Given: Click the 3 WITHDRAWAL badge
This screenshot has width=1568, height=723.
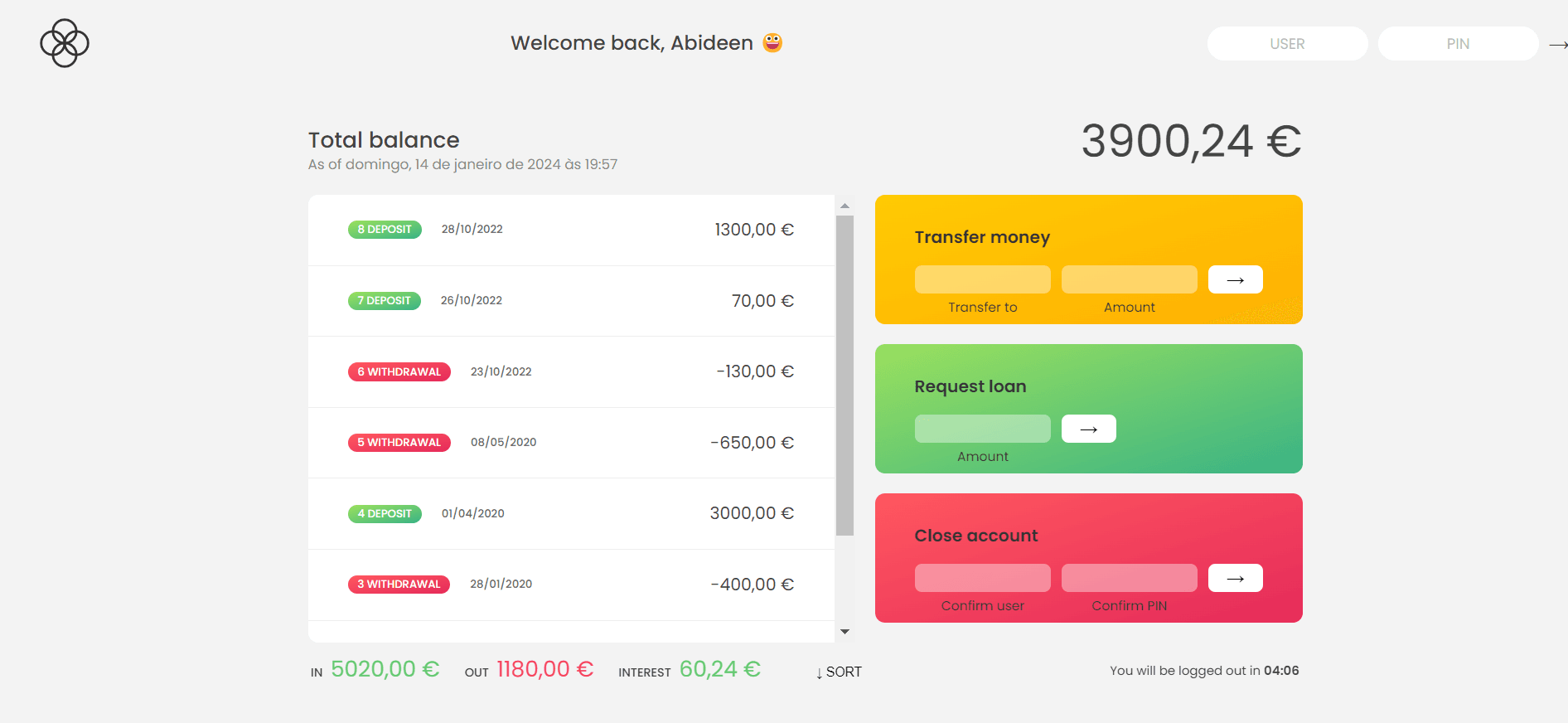Looking at the screenshot, I should tap(399, 585).
